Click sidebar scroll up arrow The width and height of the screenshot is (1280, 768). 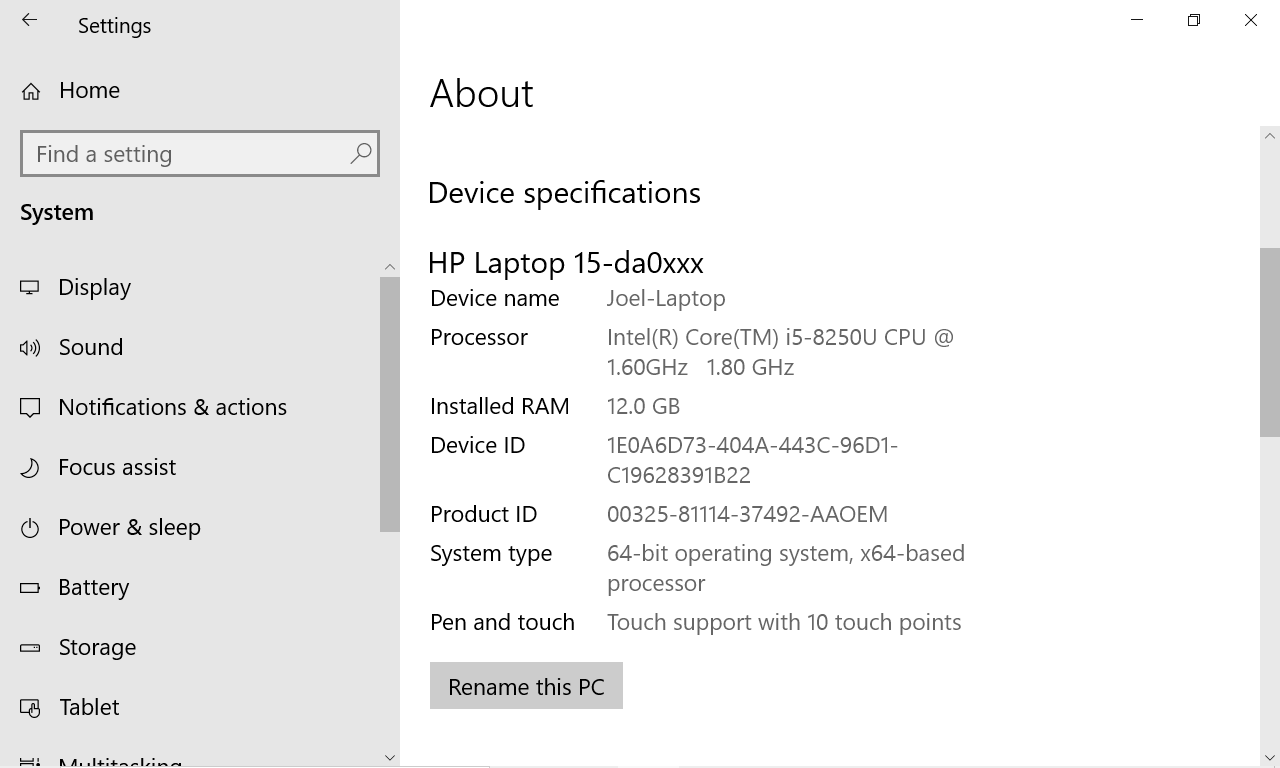tap(390, 267)
